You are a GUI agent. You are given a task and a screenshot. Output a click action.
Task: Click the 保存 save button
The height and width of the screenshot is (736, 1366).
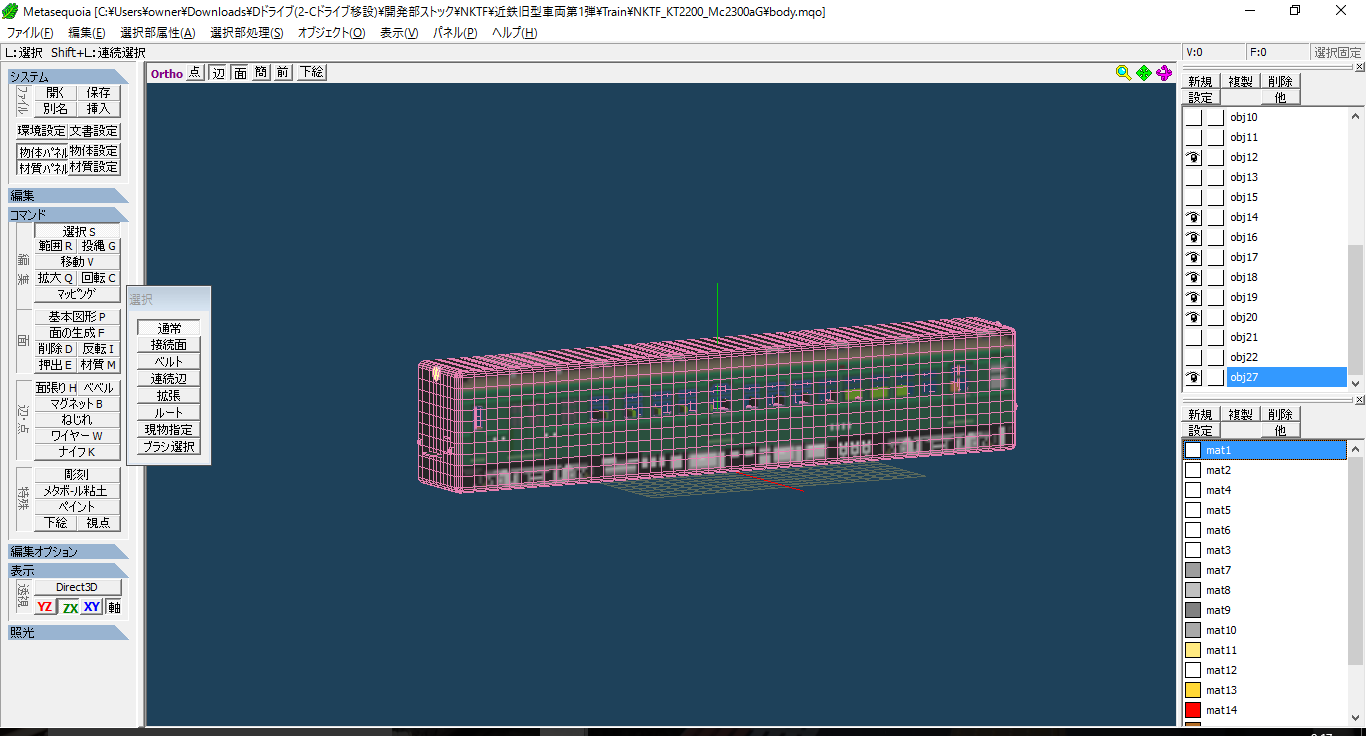pos(98,92)
